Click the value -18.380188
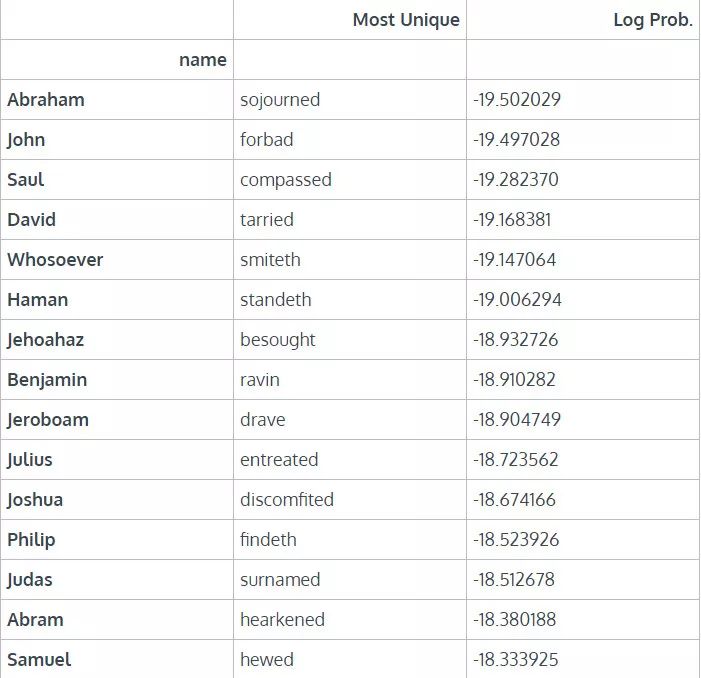 coord(514,620)
